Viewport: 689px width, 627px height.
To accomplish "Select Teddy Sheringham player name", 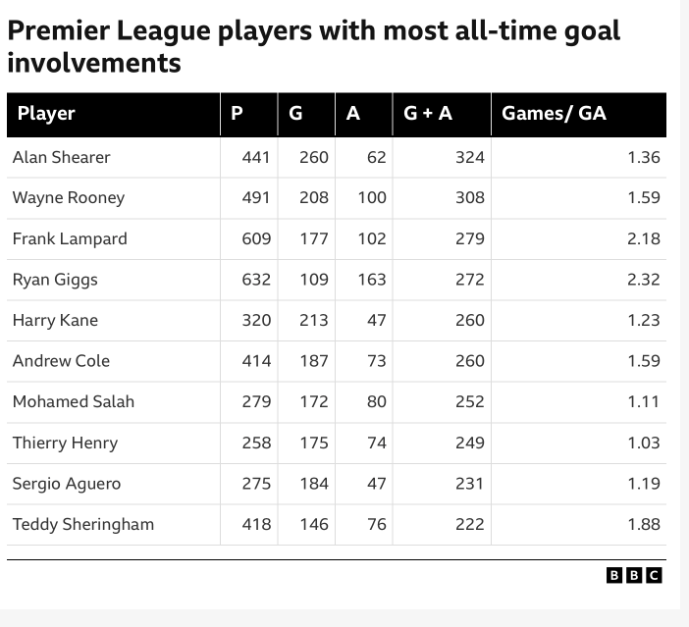I will click(x=83, y=524).
